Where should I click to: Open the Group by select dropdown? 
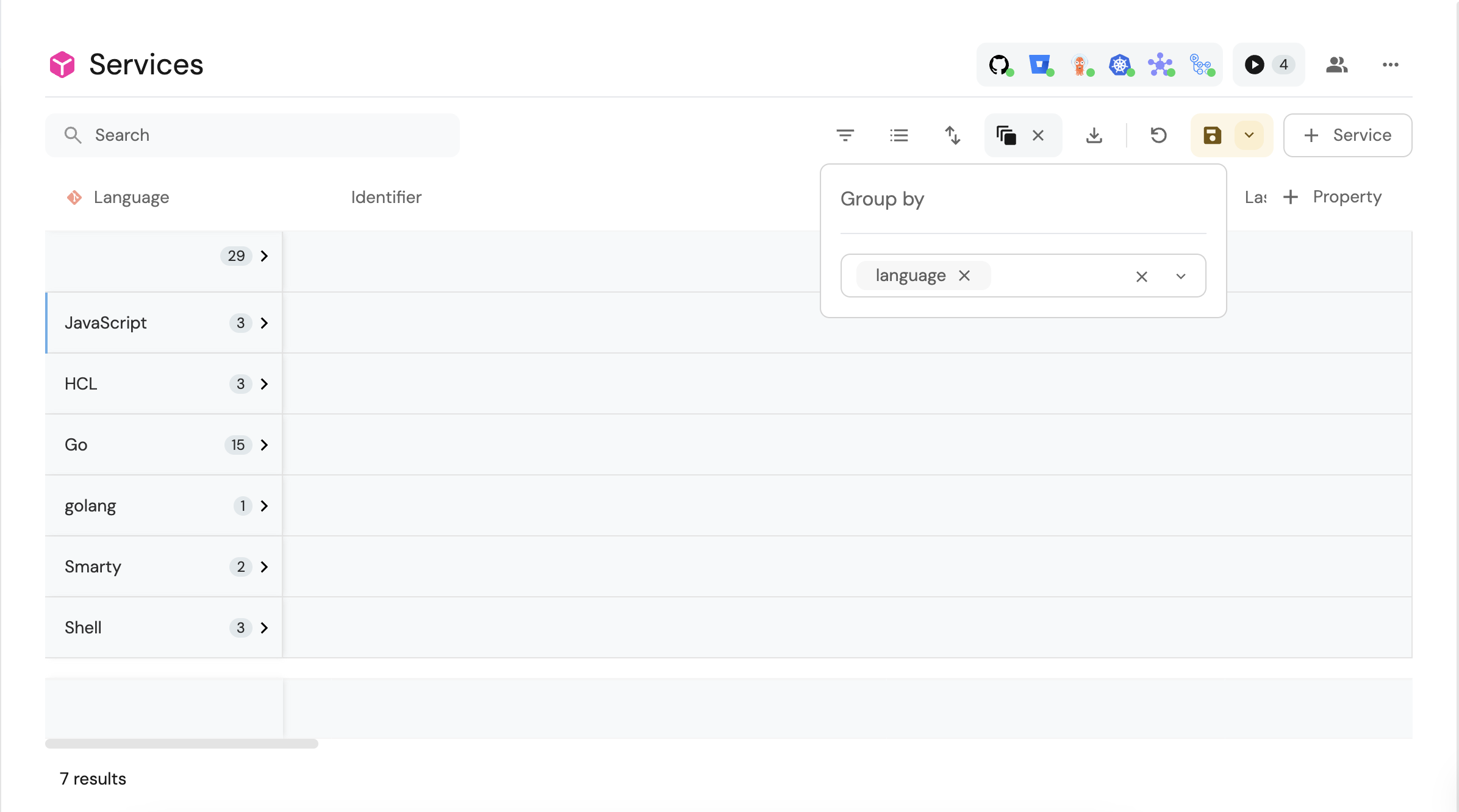click(x=1181, y=276)
